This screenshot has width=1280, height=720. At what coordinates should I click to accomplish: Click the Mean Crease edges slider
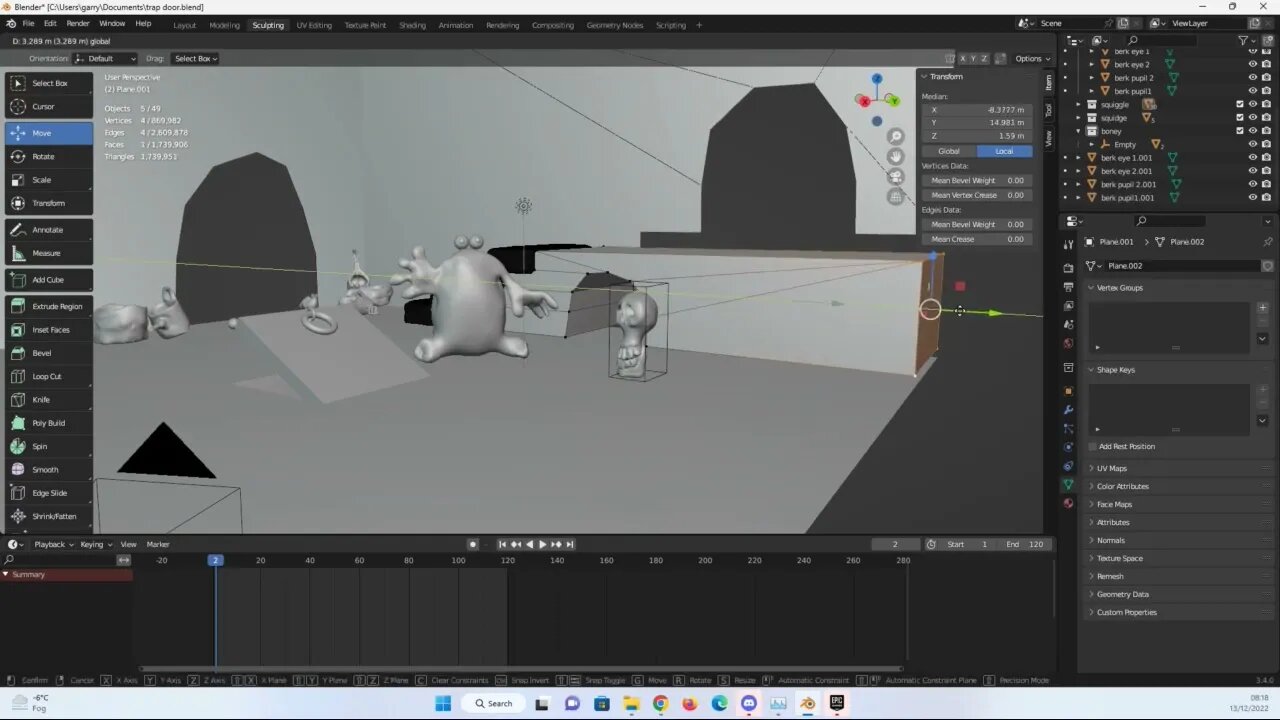click(977, 239)
